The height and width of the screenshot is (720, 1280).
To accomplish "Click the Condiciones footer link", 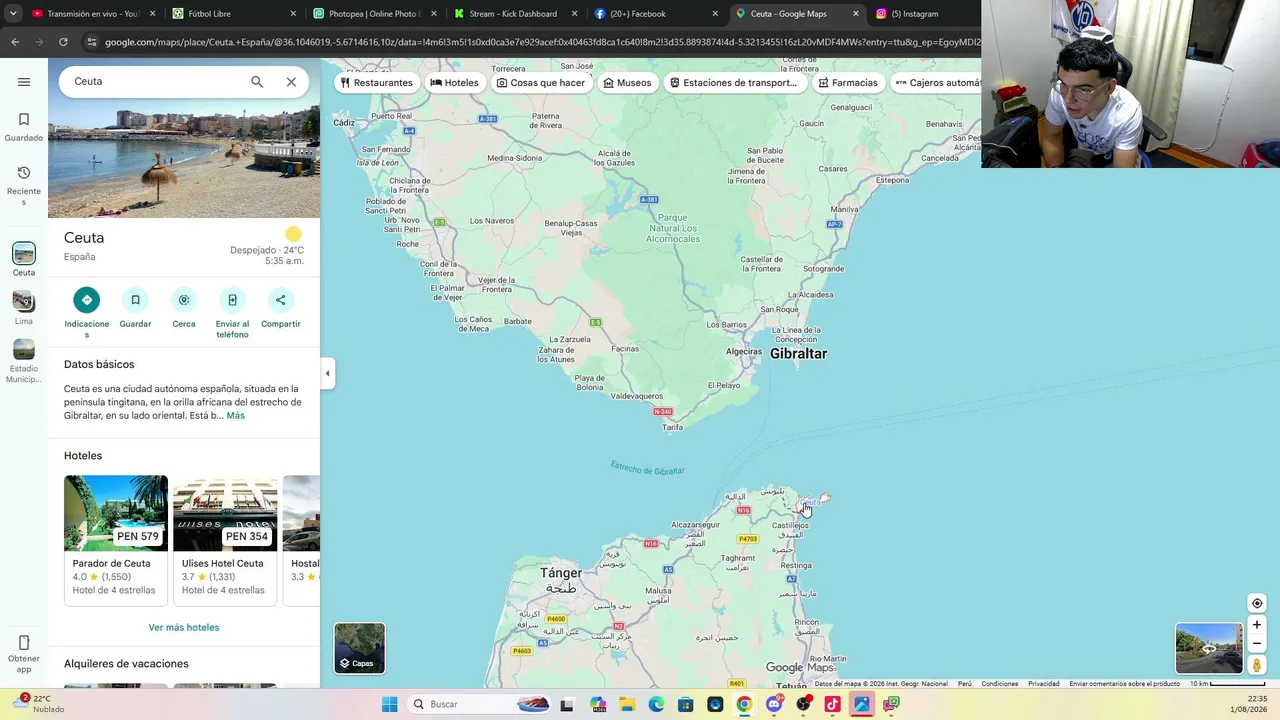I will 1000,684.
